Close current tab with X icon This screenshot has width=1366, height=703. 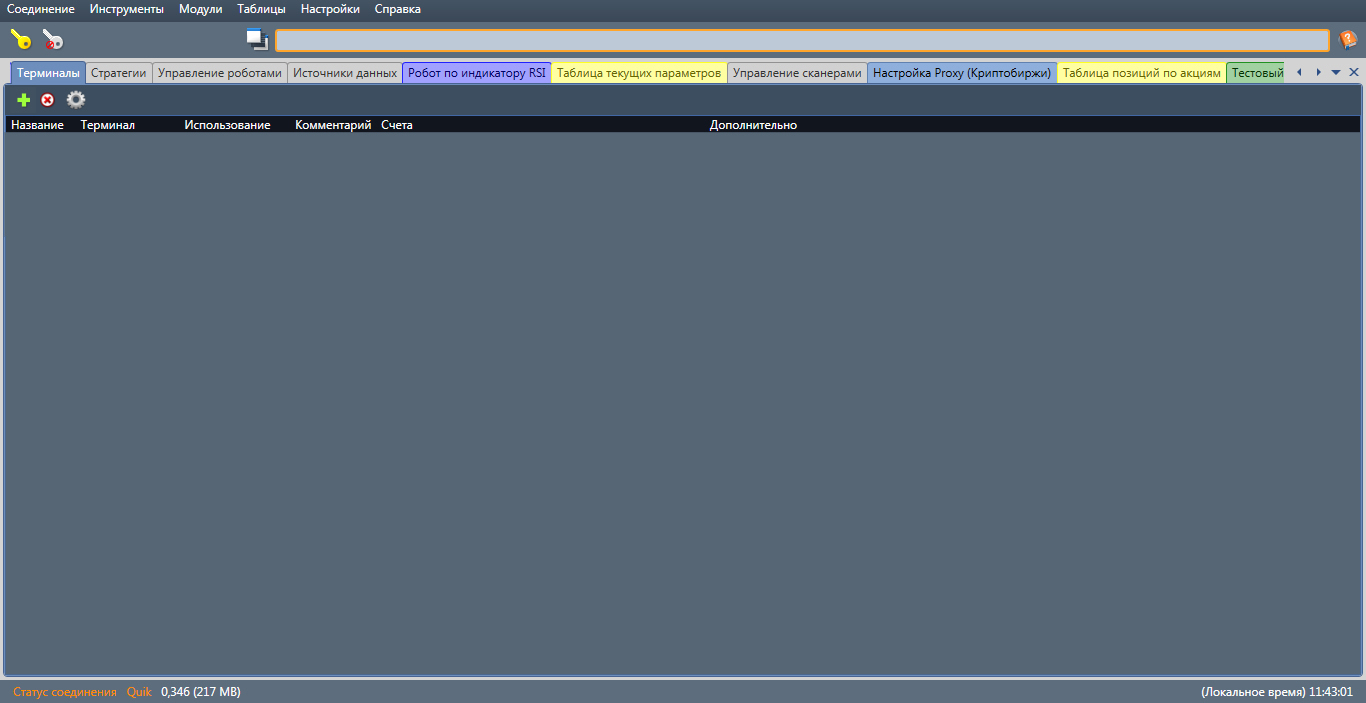pyautogui.click(x=1354, y=72)
